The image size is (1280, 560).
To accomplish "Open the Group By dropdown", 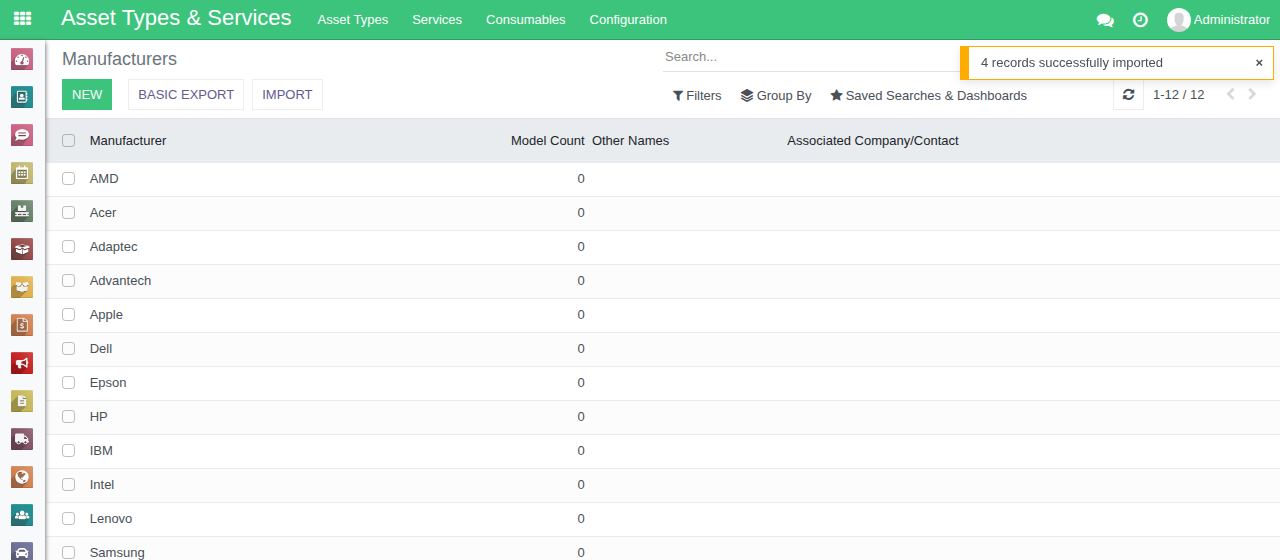I will [776, 96].
